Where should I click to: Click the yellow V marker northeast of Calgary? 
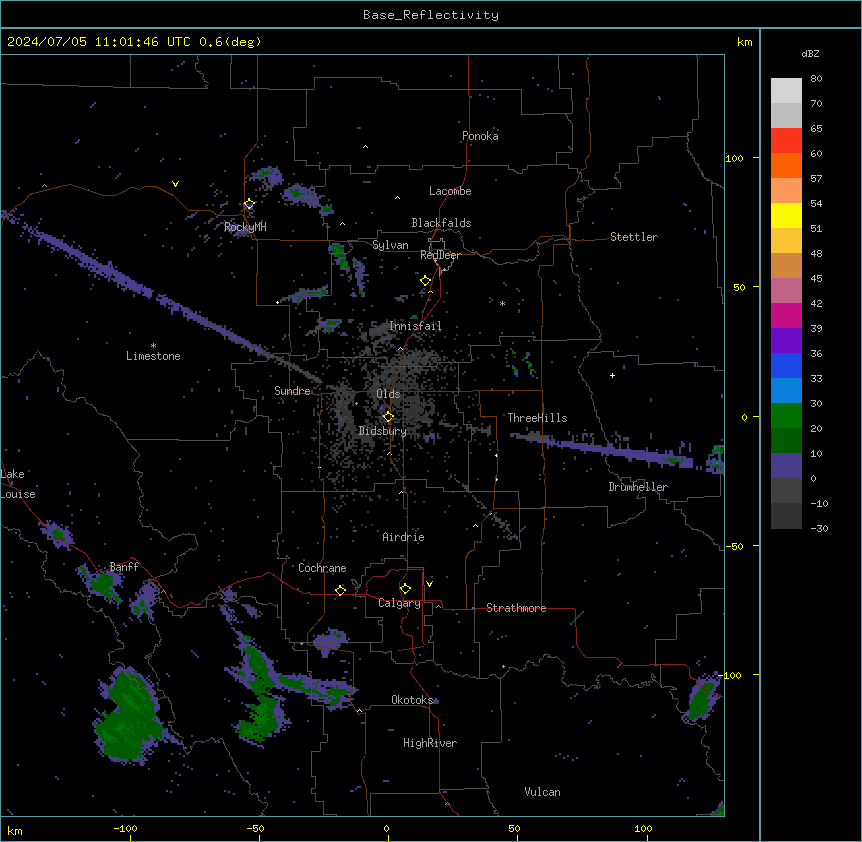point(429,584)
